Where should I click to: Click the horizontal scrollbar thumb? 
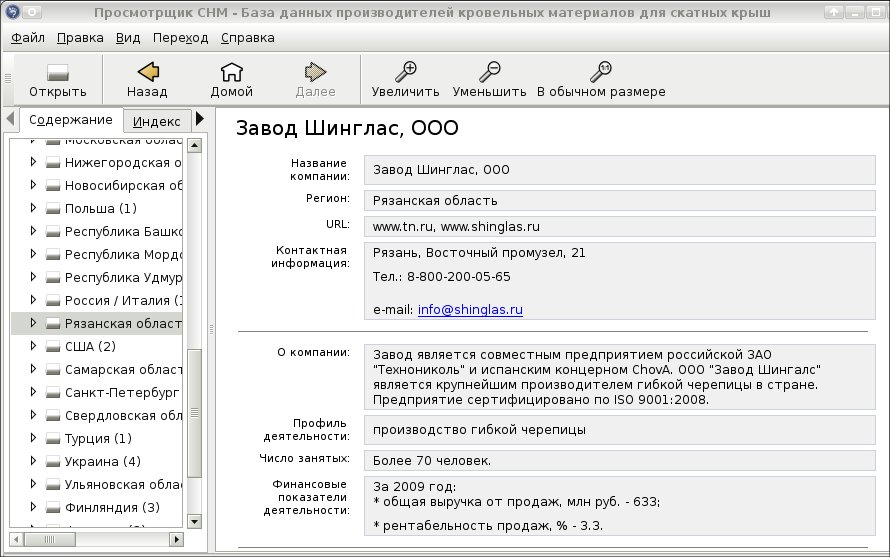(49, 539)
